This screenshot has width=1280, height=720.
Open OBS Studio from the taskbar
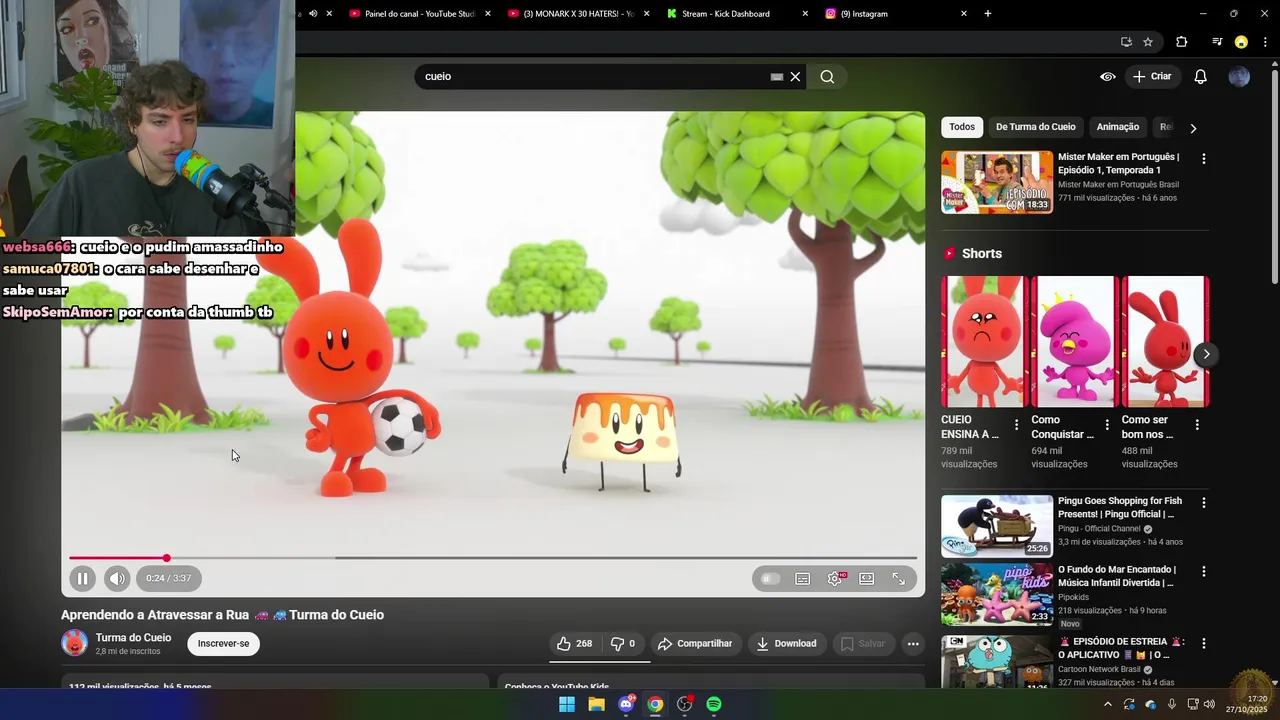point(685,704)
